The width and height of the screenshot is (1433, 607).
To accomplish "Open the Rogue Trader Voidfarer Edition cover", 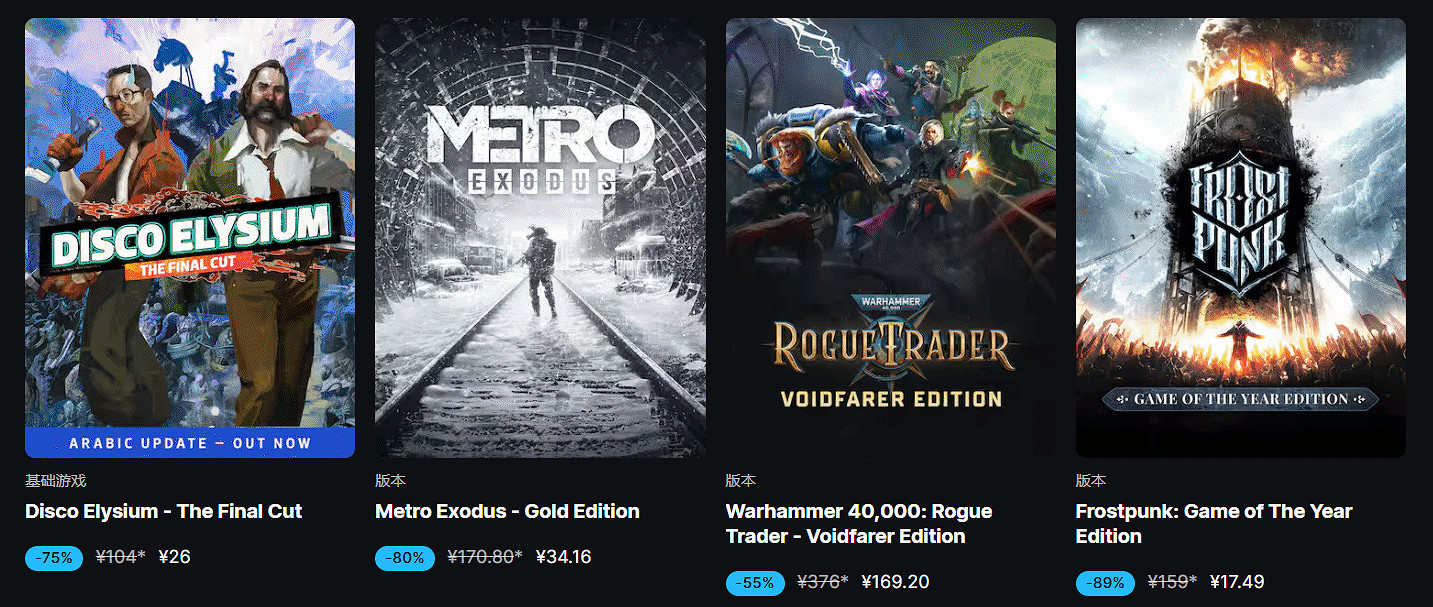I will [x=891, y=237].
